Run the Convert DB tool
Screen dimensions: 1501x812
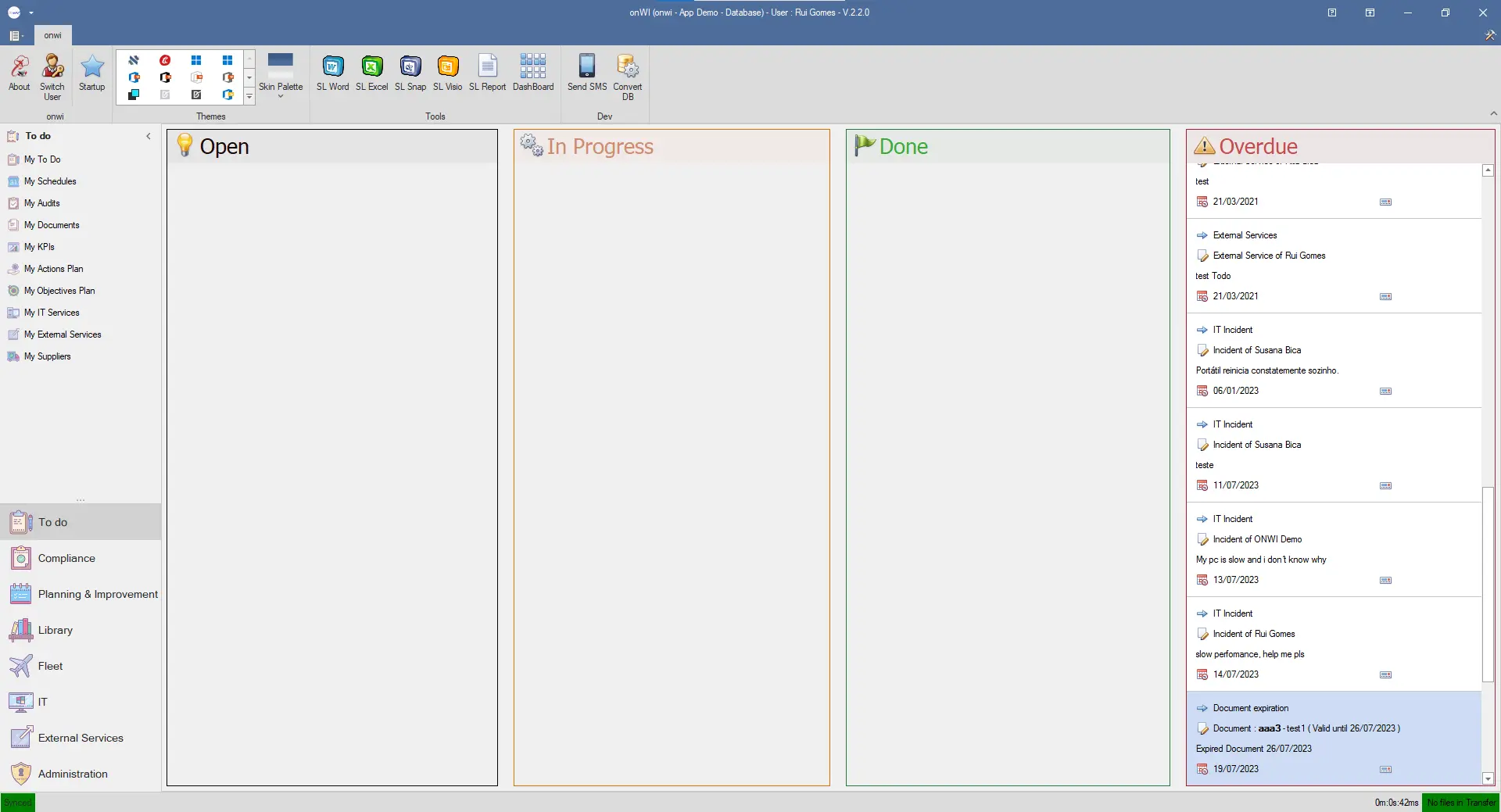(x=628, y=77)
